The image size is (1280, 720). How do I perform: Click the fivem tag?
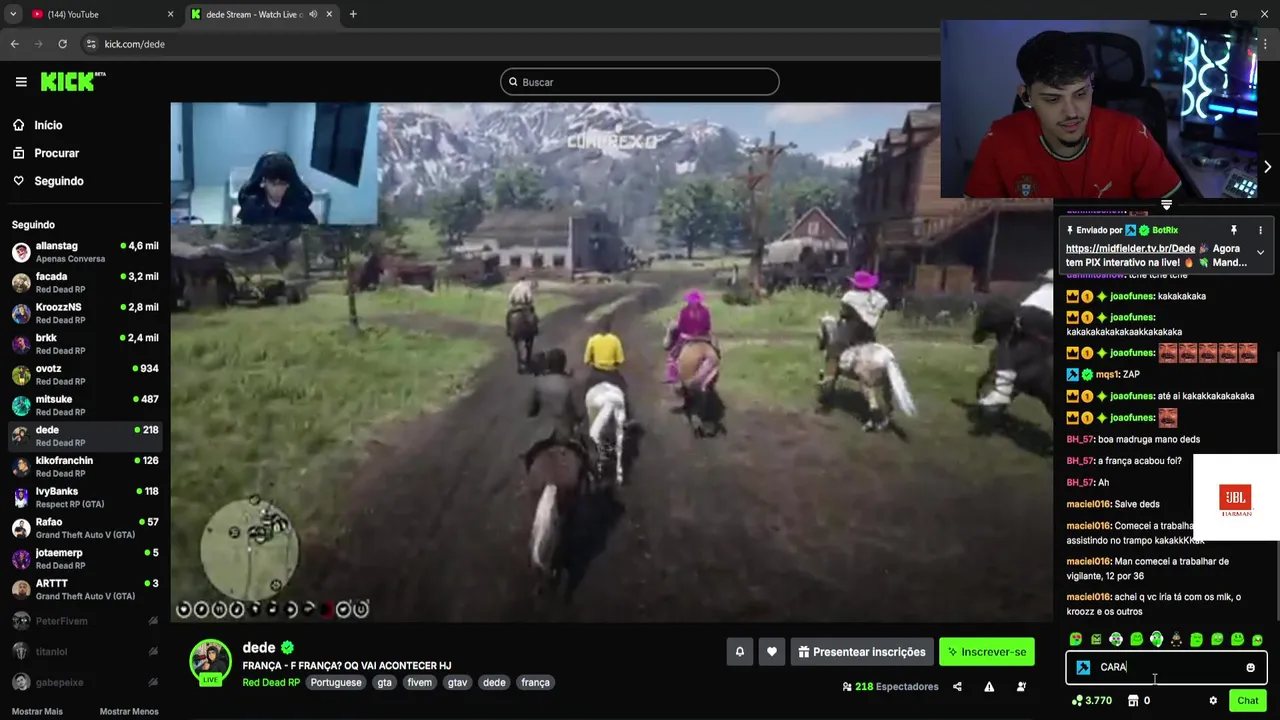pos(419,683)
